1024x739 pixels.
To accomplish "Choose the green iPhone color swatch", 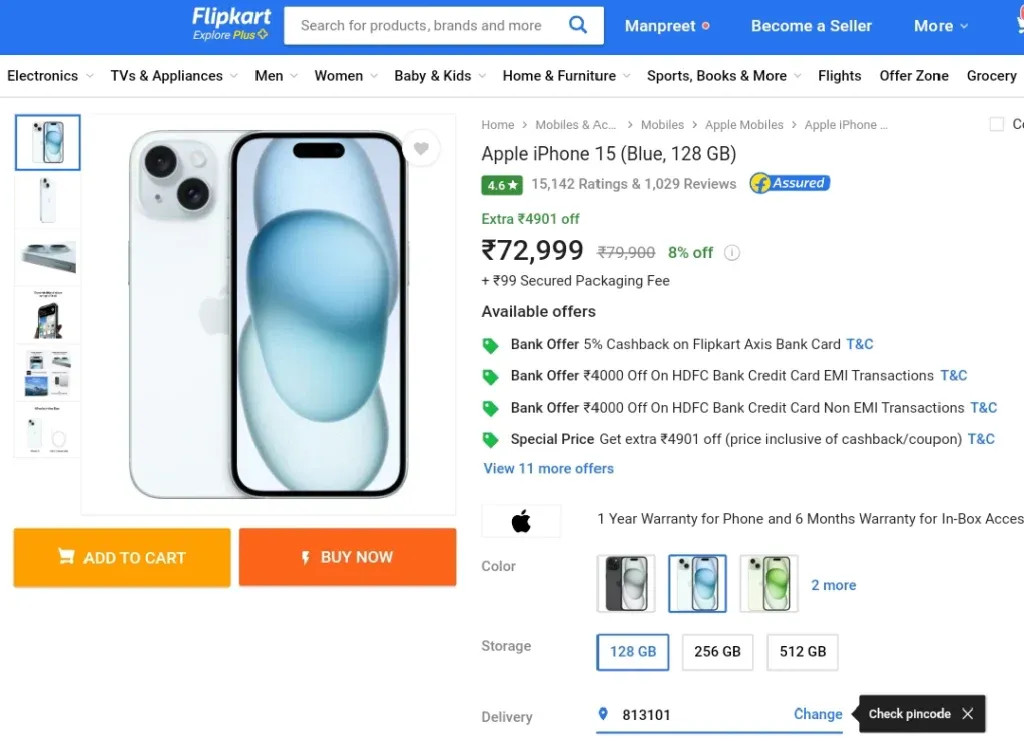I will 769,584.
